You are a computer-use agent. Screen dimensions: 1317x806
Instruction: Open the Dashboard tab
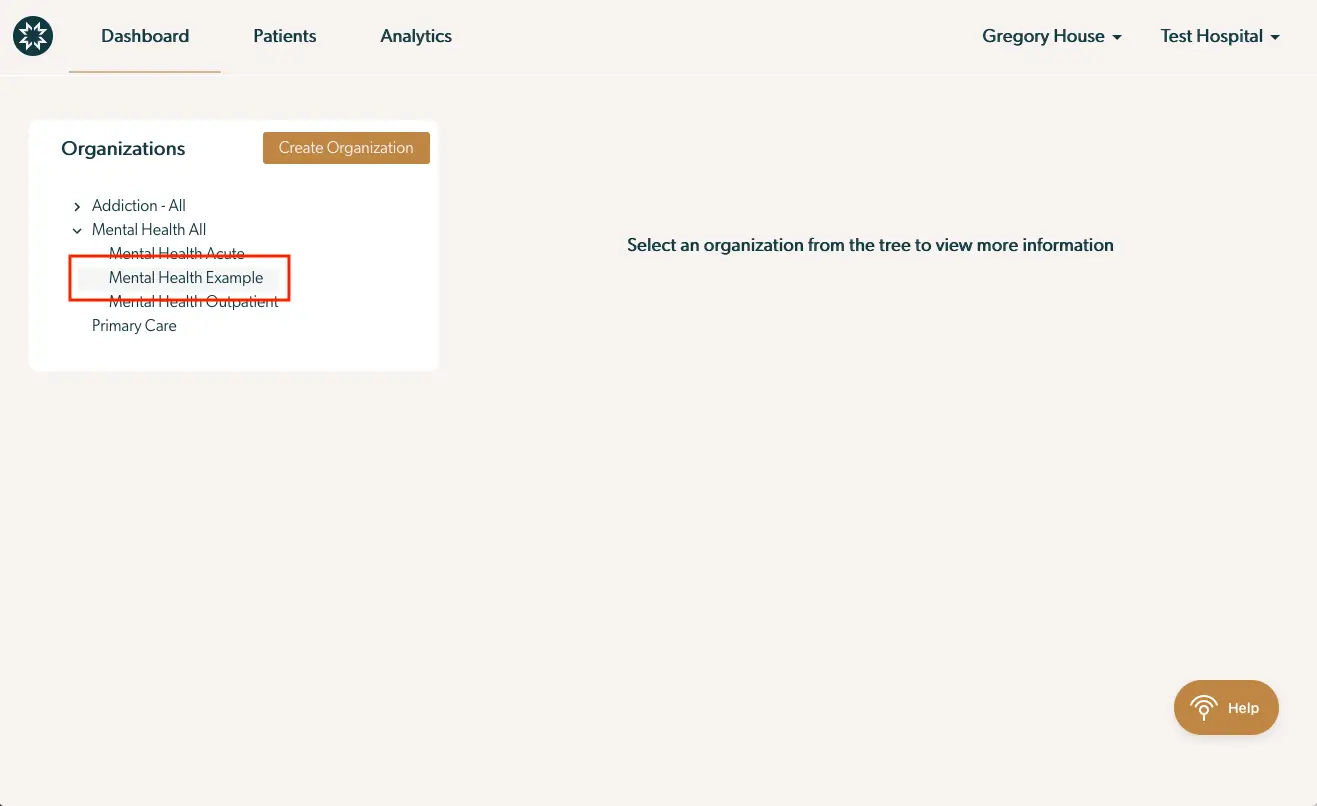144,36
